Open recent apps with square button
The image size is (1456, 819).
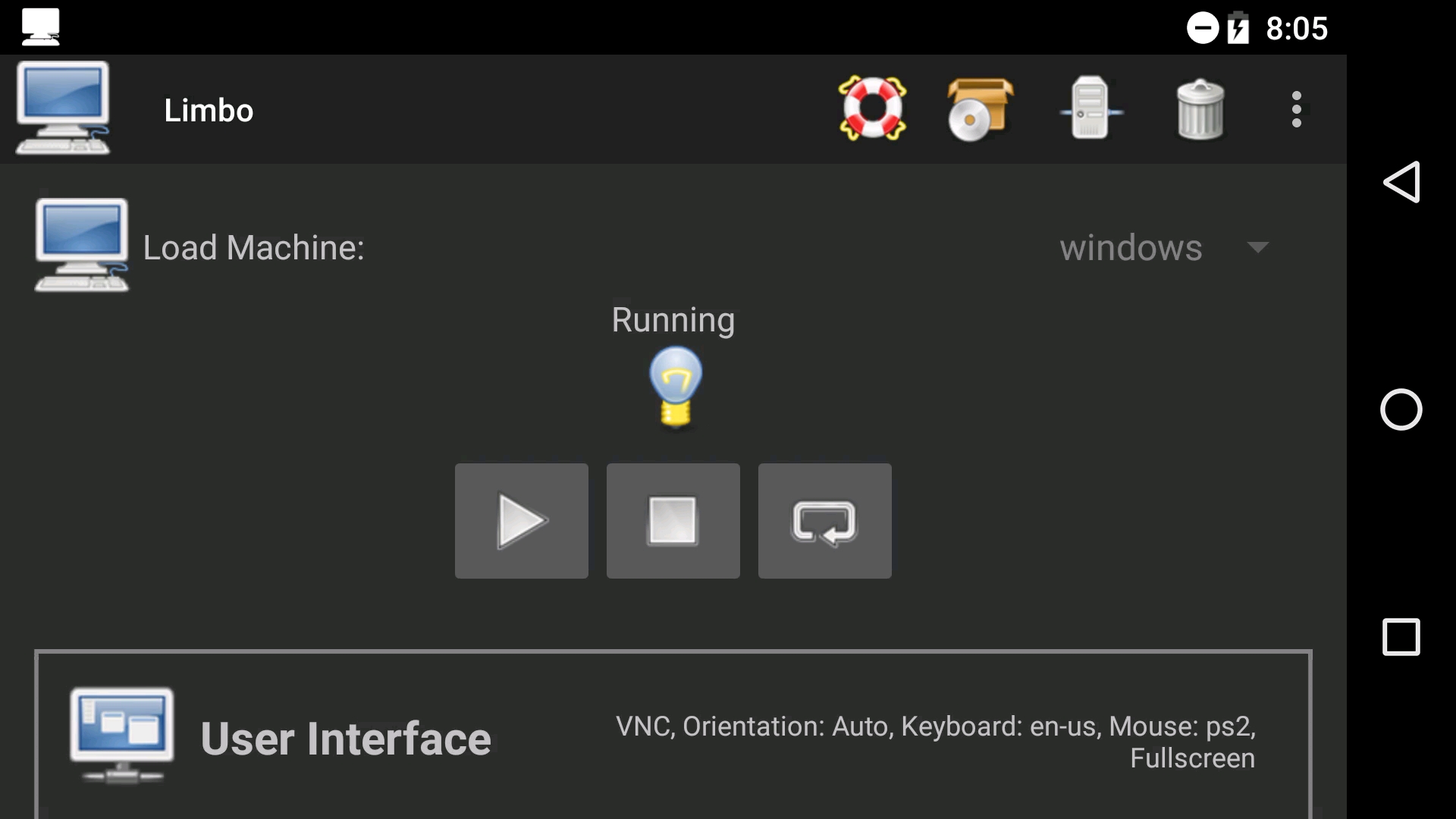(x=1402, y=637)
